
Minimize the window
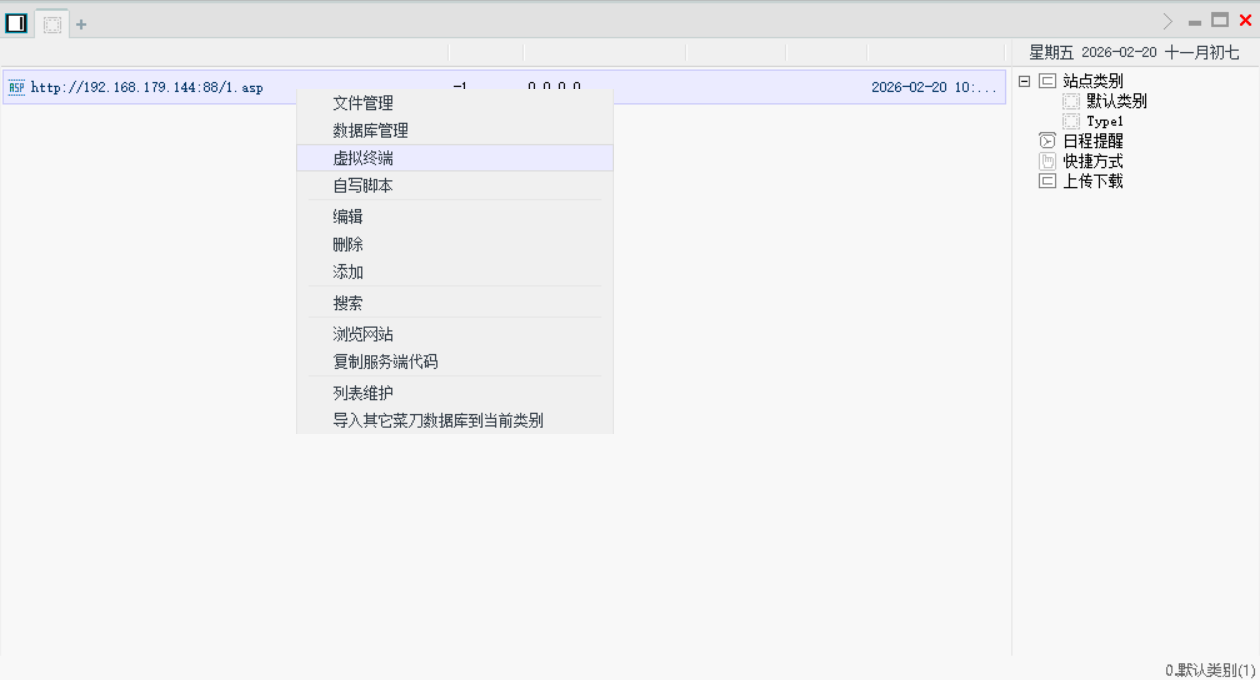tap(1194, 22)
